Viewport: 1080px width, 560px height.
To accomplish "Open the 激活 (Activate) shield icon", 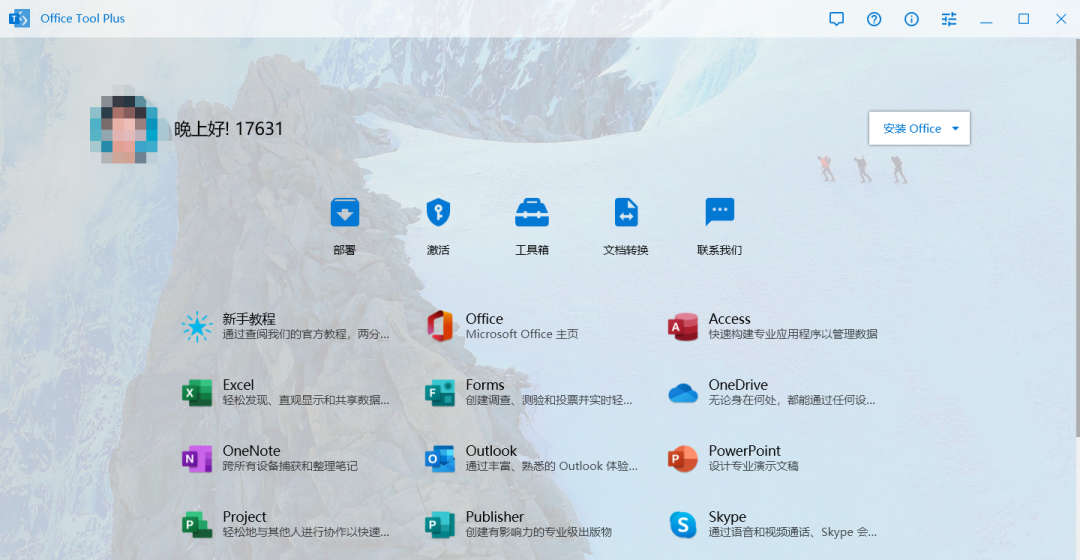I will click(438, 213).
